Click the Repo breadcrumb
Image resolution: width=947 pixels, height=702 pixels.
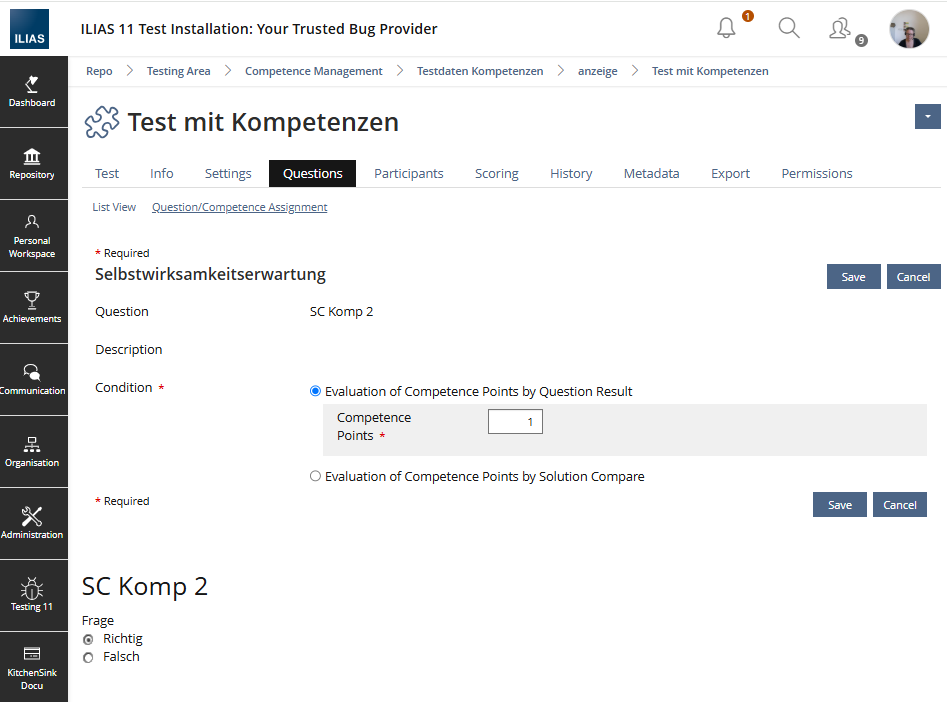tap(99, 71)
